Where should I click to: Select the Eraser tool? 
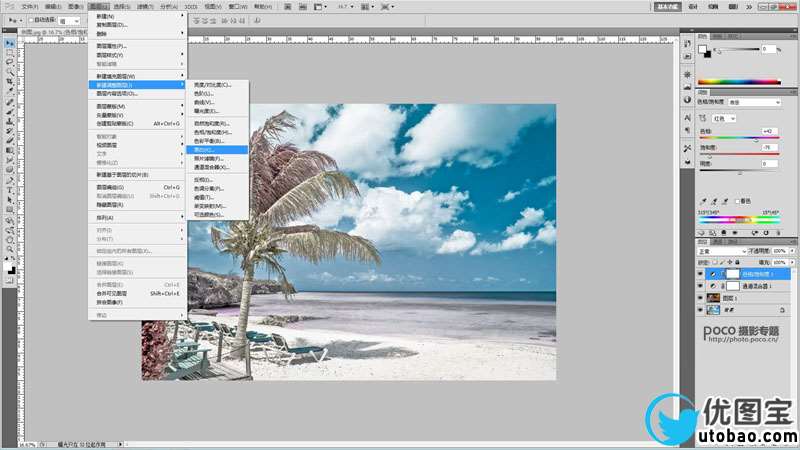tap(10, 141)
